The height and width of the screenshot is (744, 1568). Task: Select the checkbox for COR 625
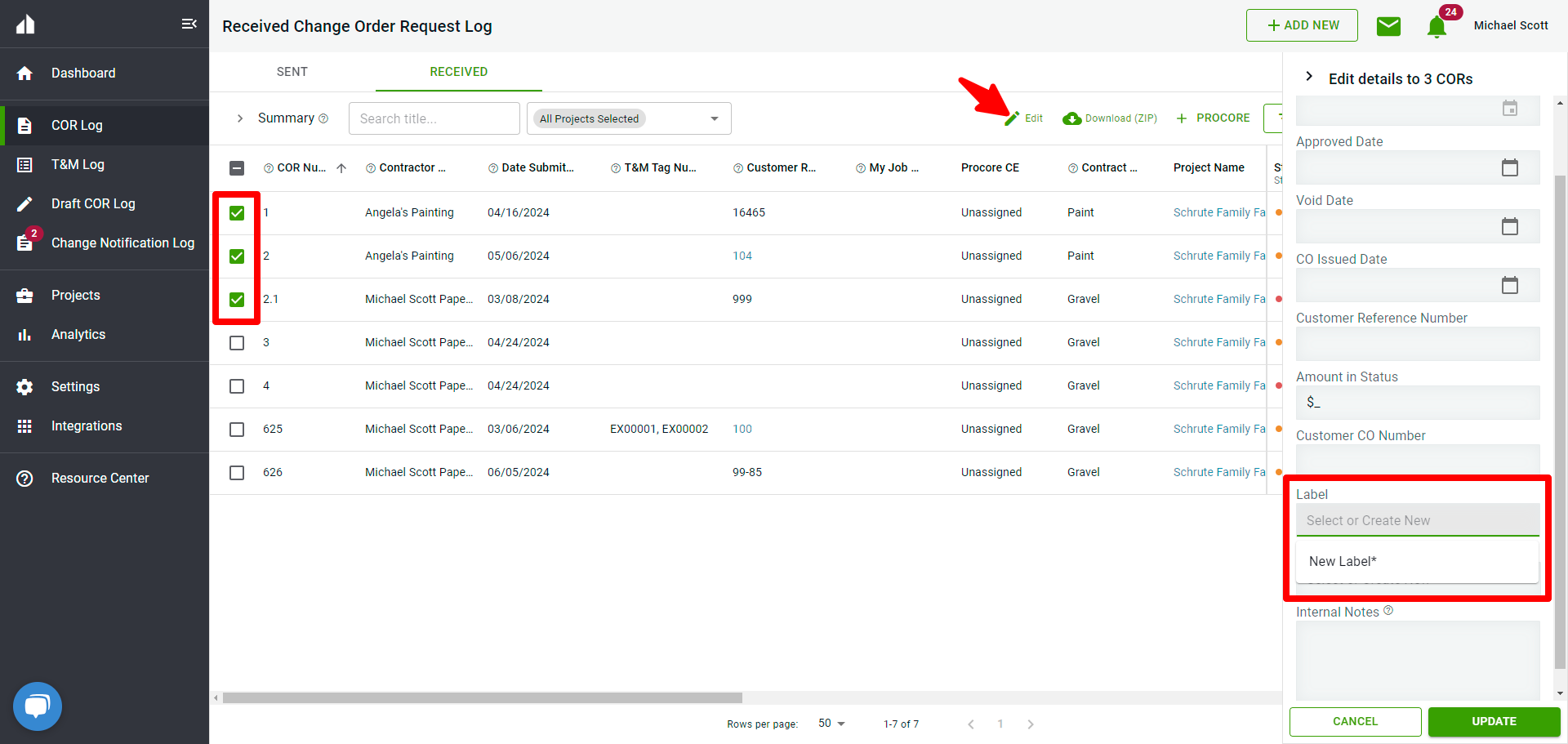tap(237, 430)
